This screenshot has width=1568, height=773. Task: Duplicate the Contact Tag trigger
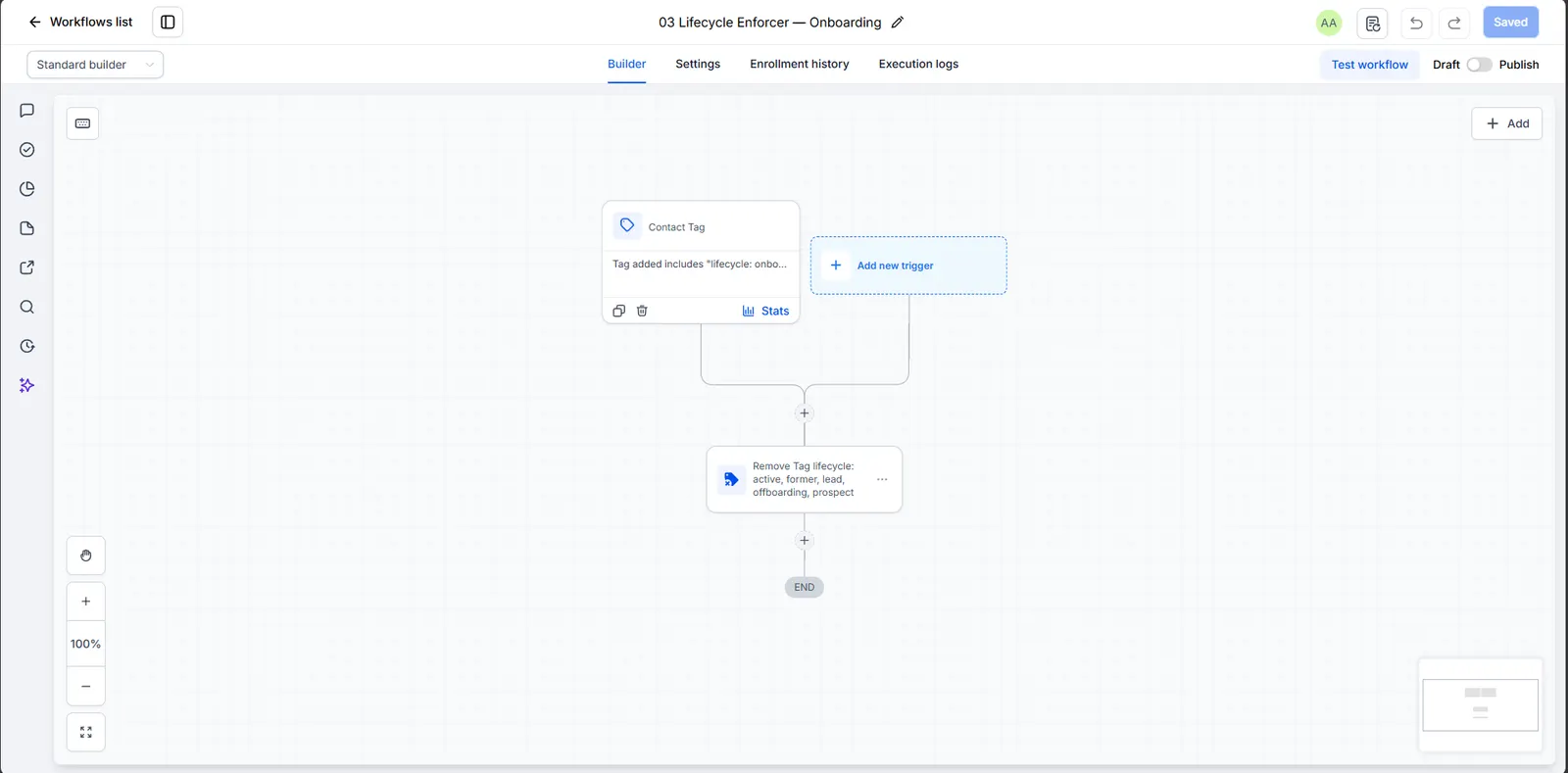point(618,311)
